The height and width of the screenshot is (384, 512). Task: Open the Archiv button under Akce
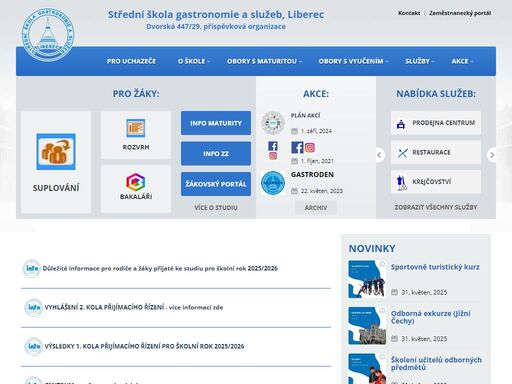(x=316, y=208)
